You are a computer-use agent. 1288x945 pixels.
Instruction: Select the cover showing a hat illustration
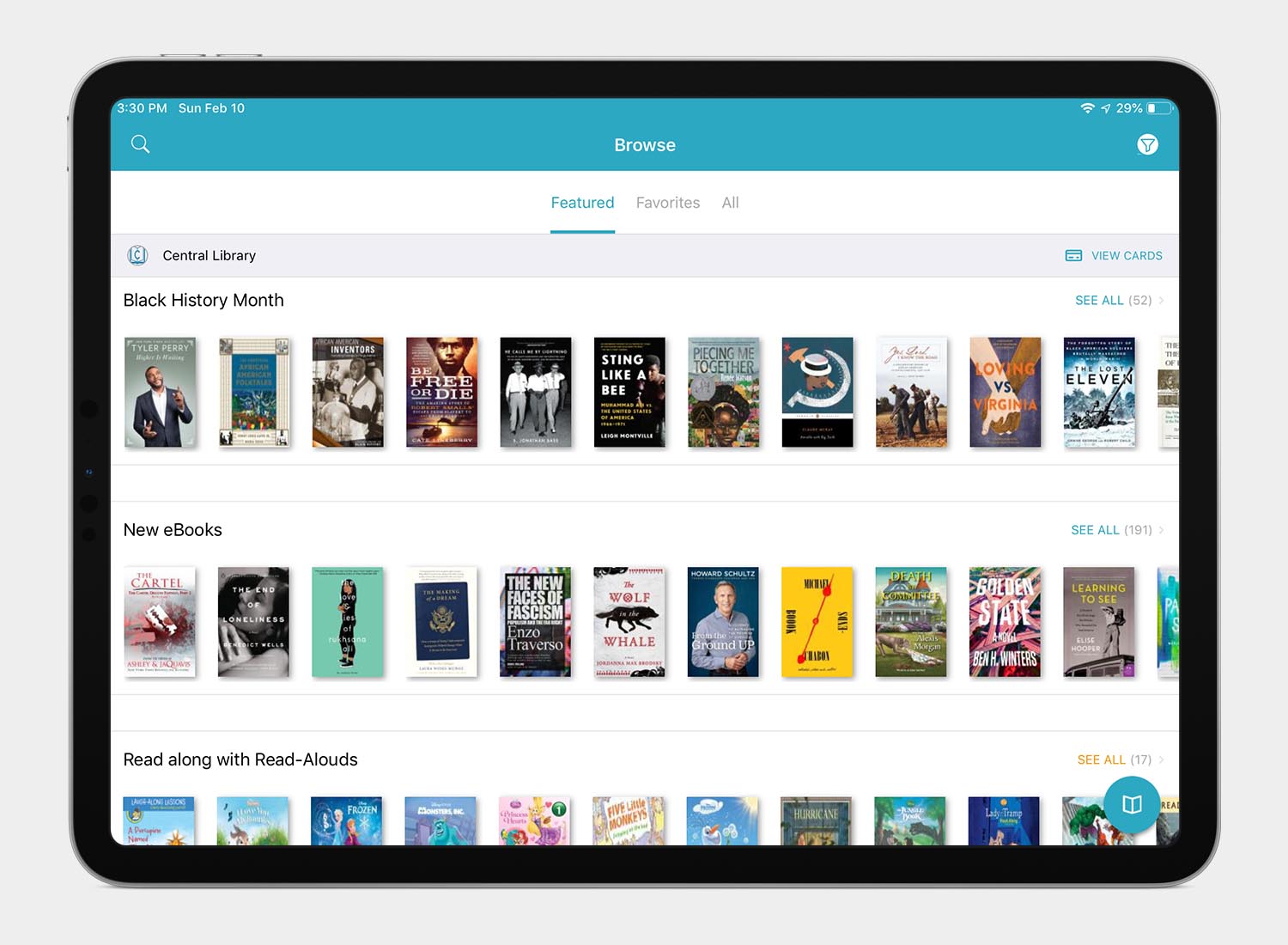pos(817,392)
